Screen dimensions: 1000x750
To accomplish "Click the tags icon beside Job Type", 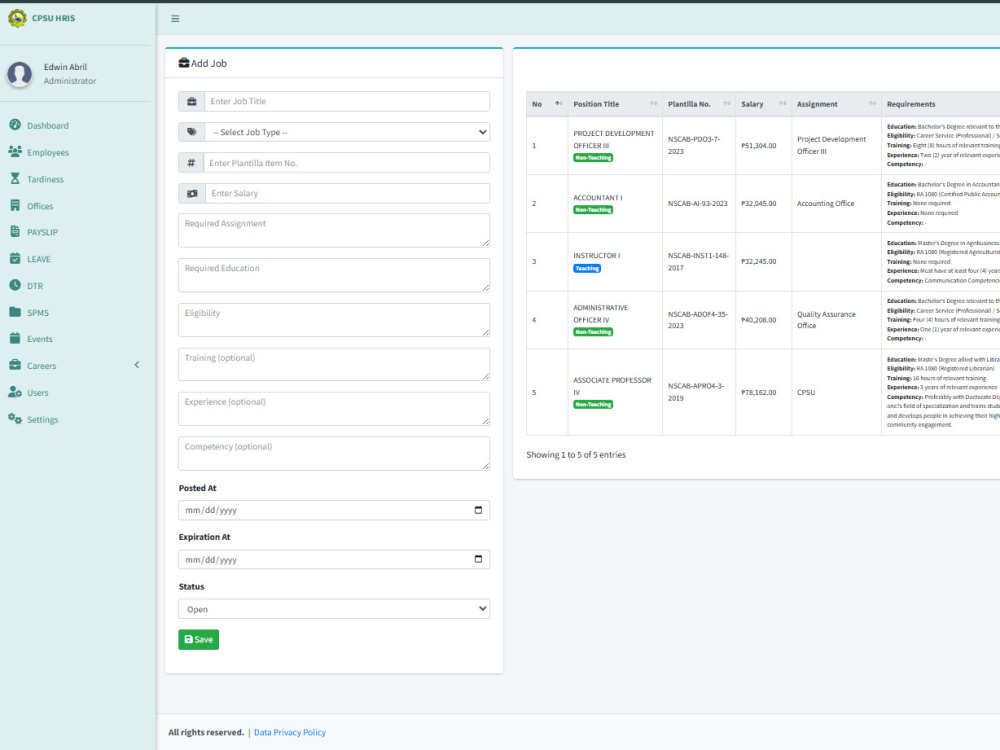I will [x=191, y=132].
